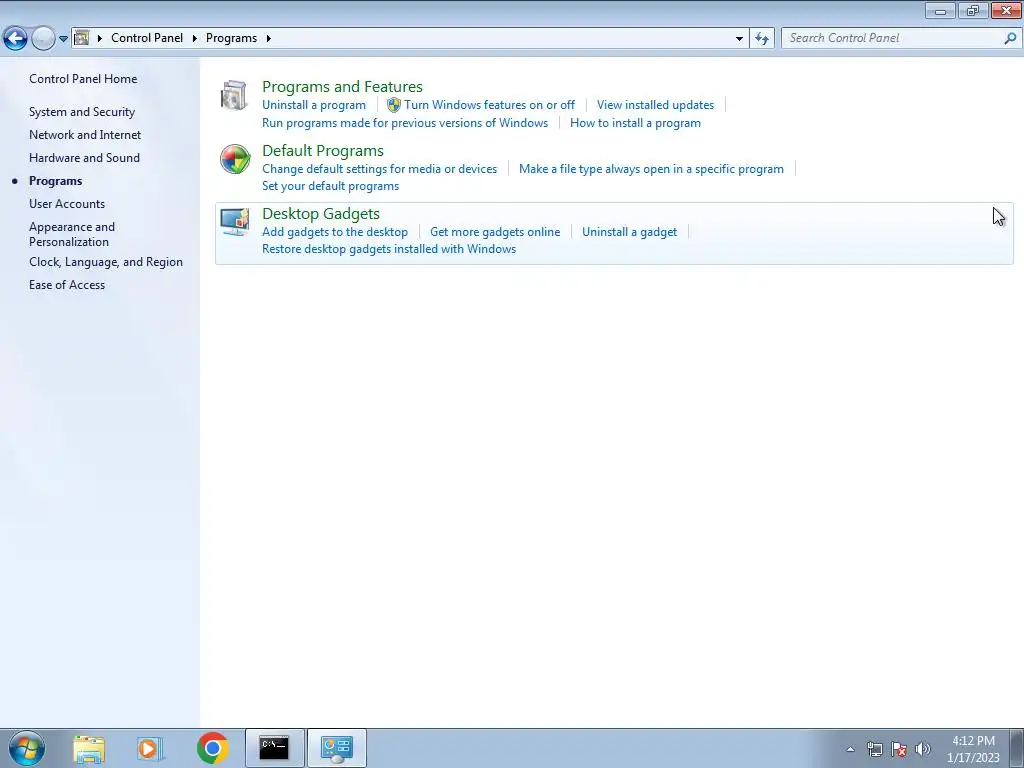
Task: Expand the arrow after Control Panel breadcrumb
Action: pyautogui.click(x=195, y=39)
